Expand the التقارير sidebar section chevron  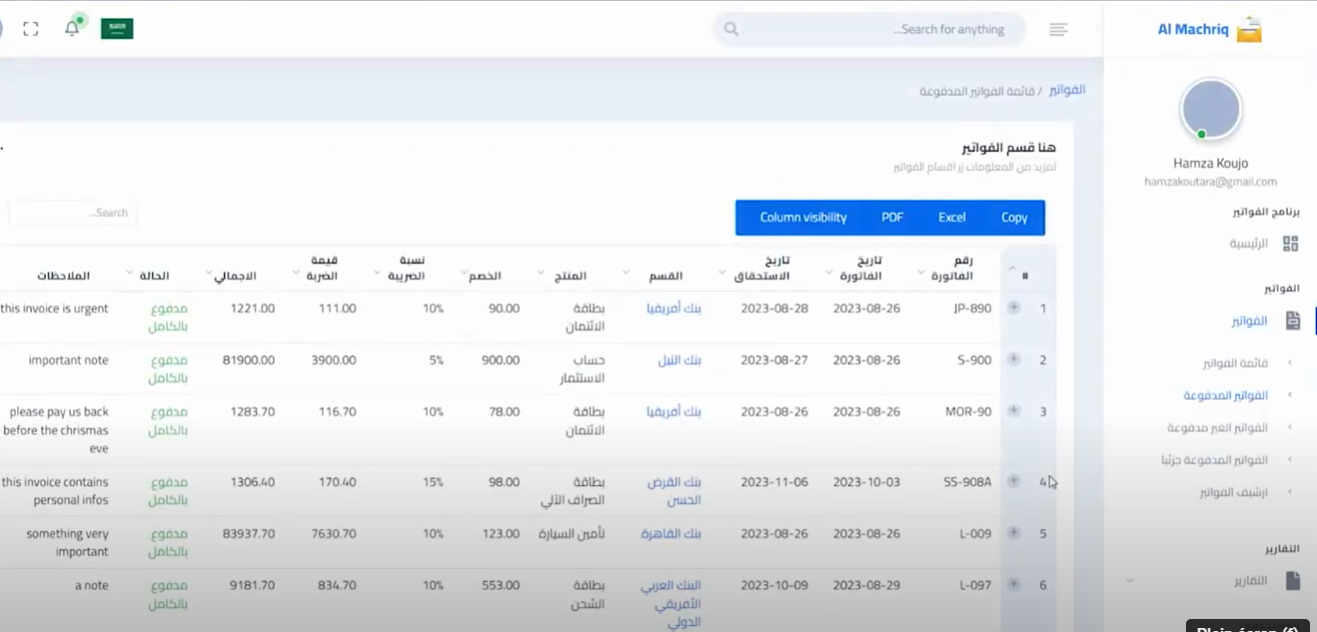point(1129,580)
